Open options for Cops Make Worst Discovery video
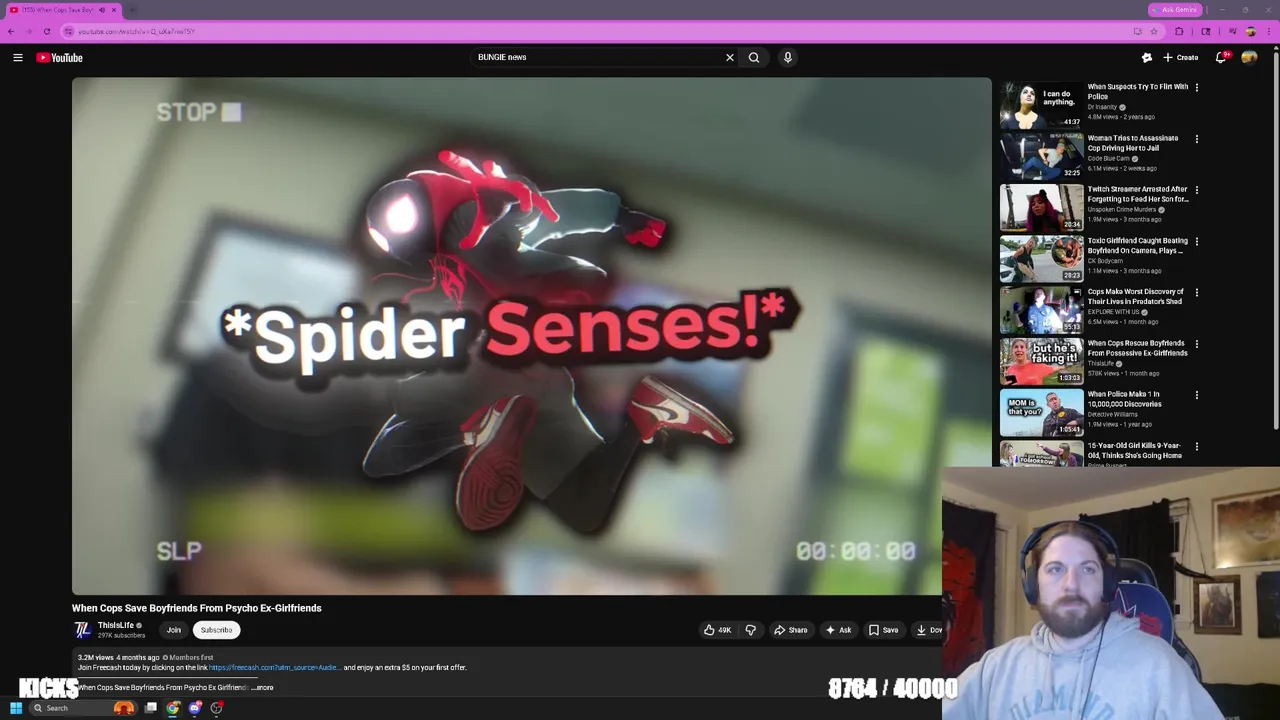 (x=1197, y=293)
